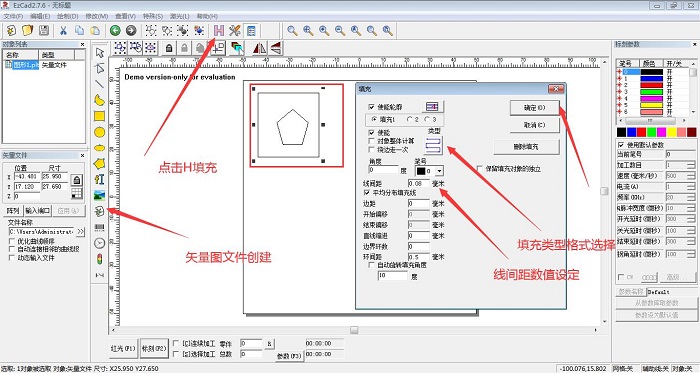
Task: Pick the green color swatch
Action: pyautogui.click(x=652, y=132)
